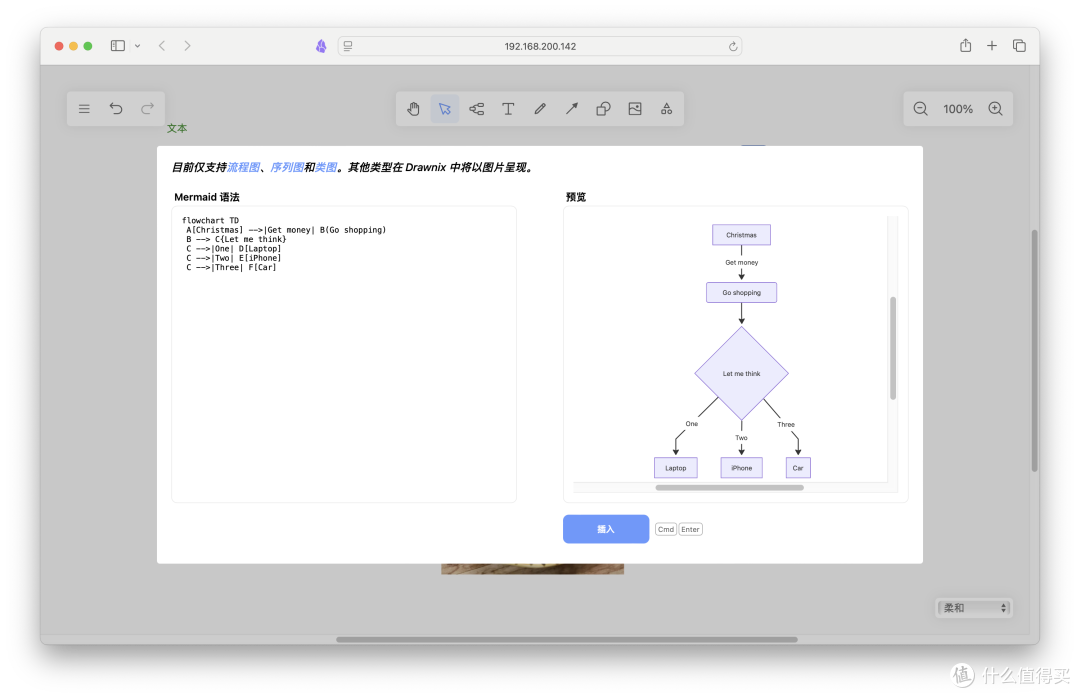
Task: Open the 柔和 style dropdown
Action: pos(968,607)
